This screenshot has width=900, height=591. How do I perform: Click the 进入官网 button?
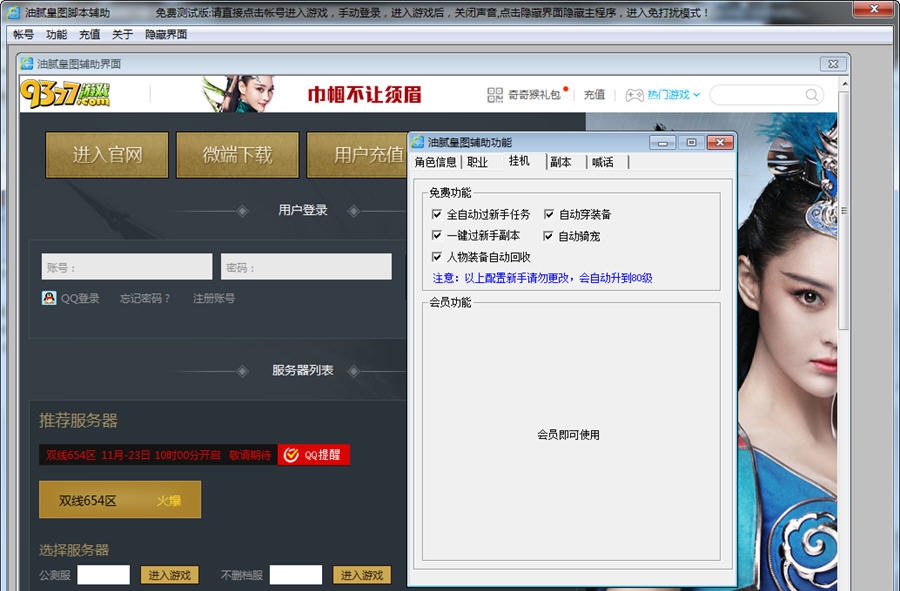pos(105,155)
